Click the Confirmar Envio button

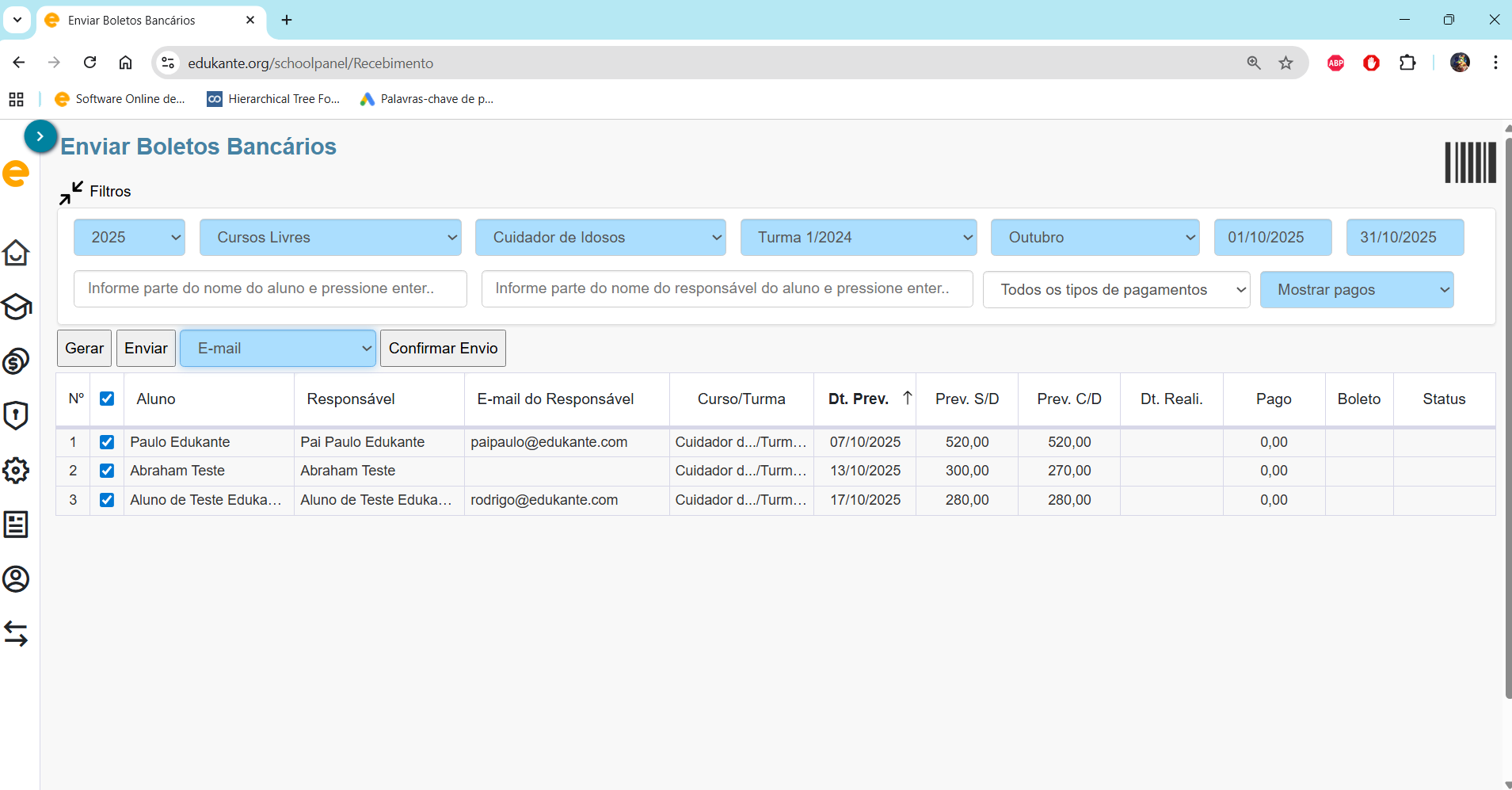443,349
